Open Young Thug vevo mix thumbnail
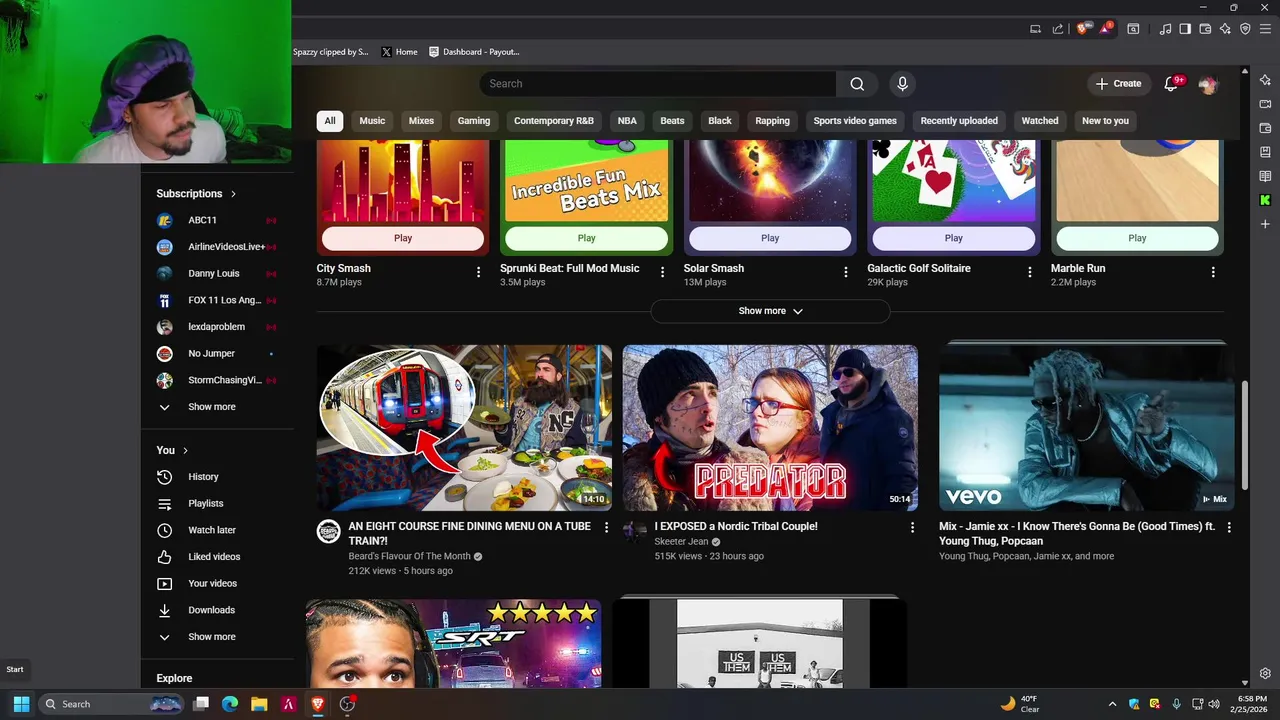This screenshot has width=1280, height=720. 1086,428
